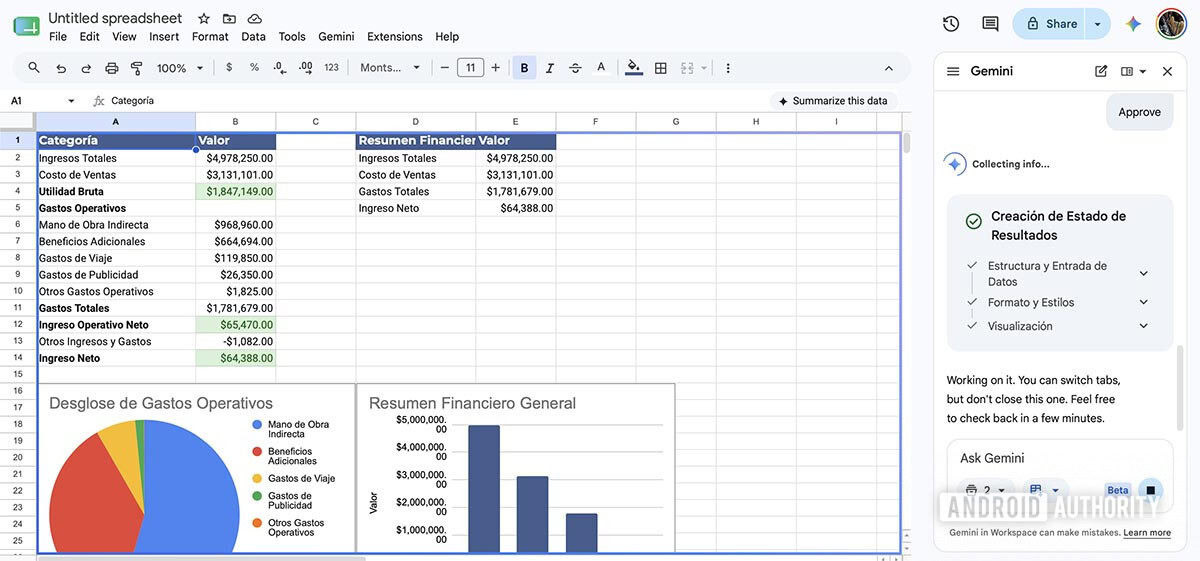This screenshot has width=1200, height=561.
Task: Decrease decimal places
Action: coord(280,68)
